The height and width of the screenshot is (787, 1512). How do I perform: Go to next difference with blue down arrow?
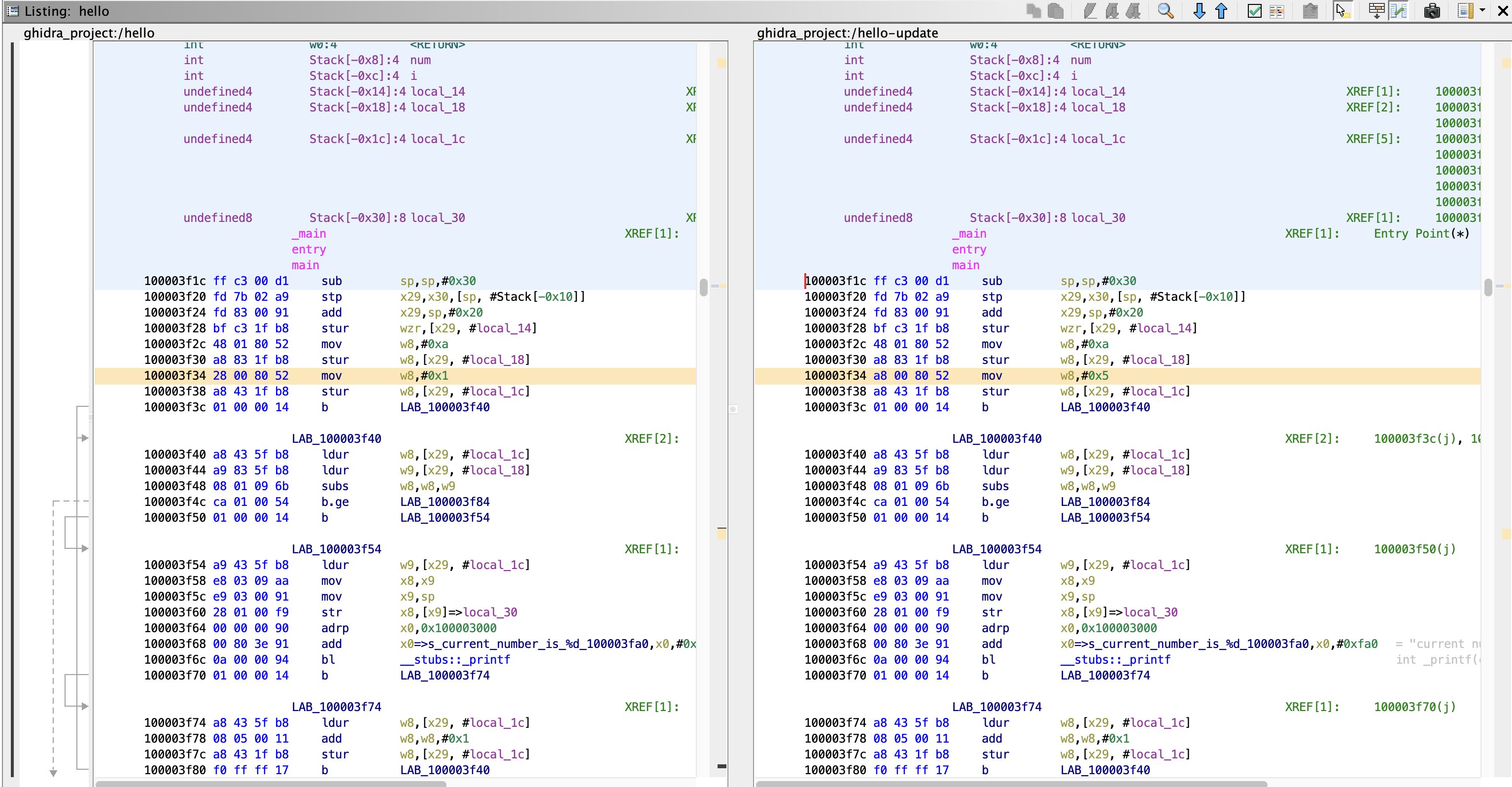point(1199,11)
